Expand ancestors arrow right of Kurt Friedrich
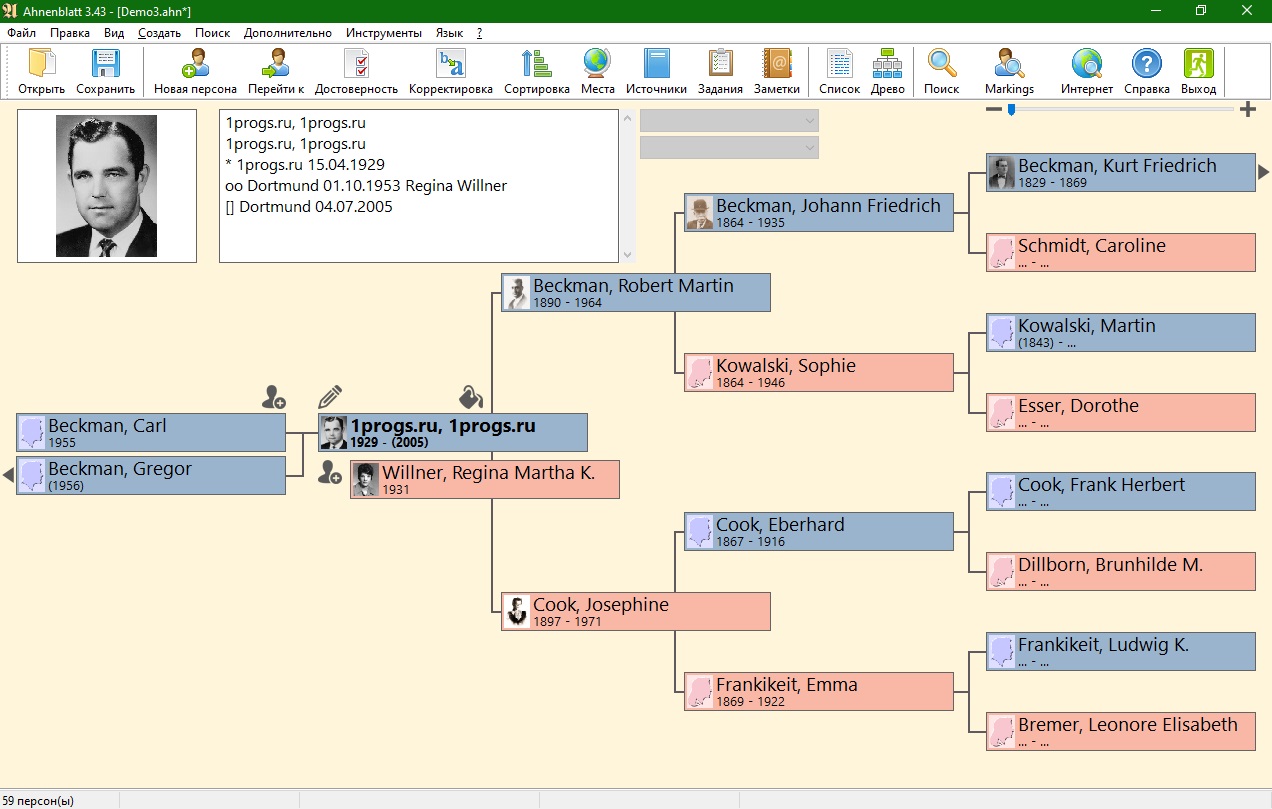Viewport: 1272px width, 809px height. 1263,172
